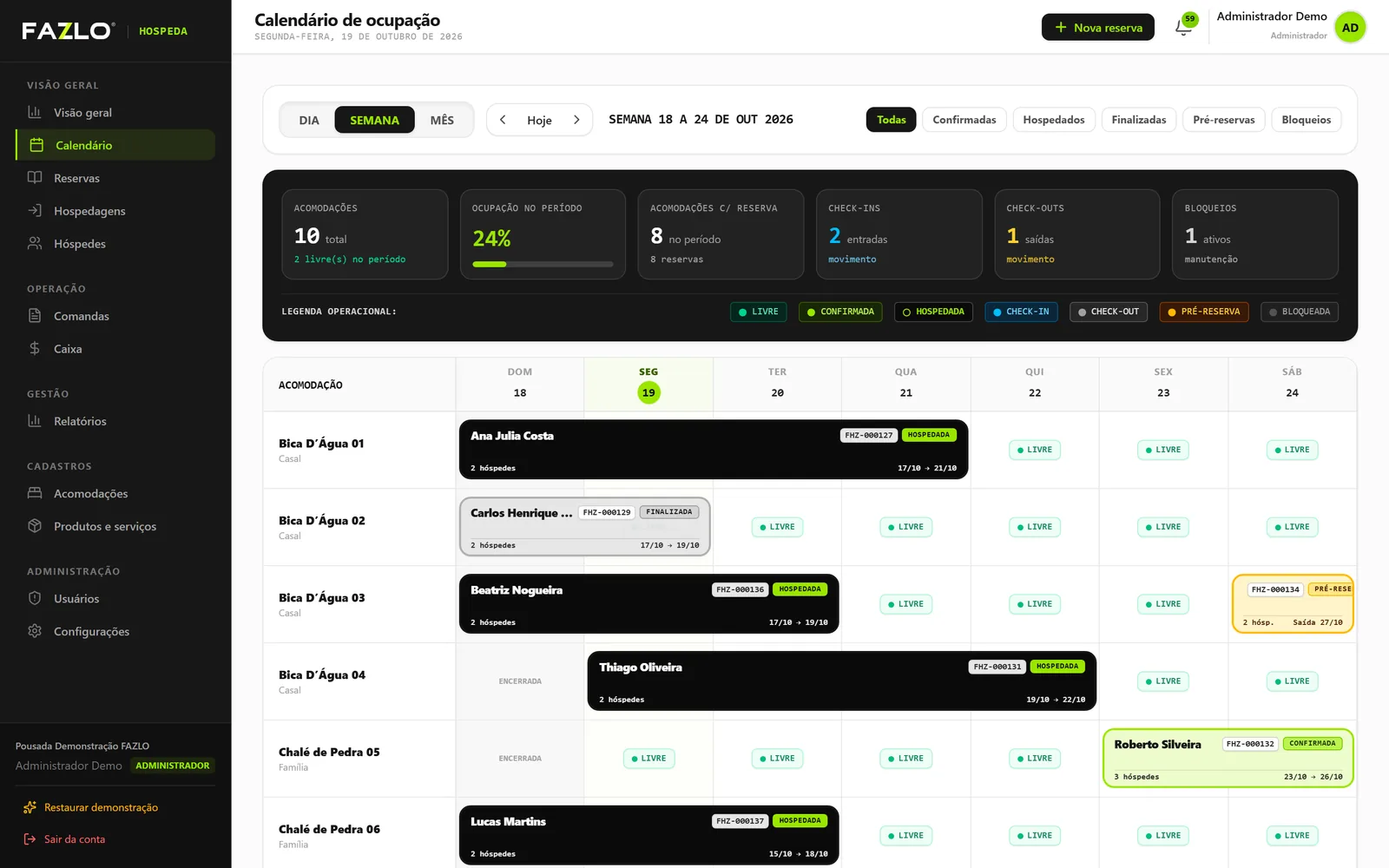The image size is (1389, 868).
Task: Click the Nova reserva button
Action: point(1098,27)
